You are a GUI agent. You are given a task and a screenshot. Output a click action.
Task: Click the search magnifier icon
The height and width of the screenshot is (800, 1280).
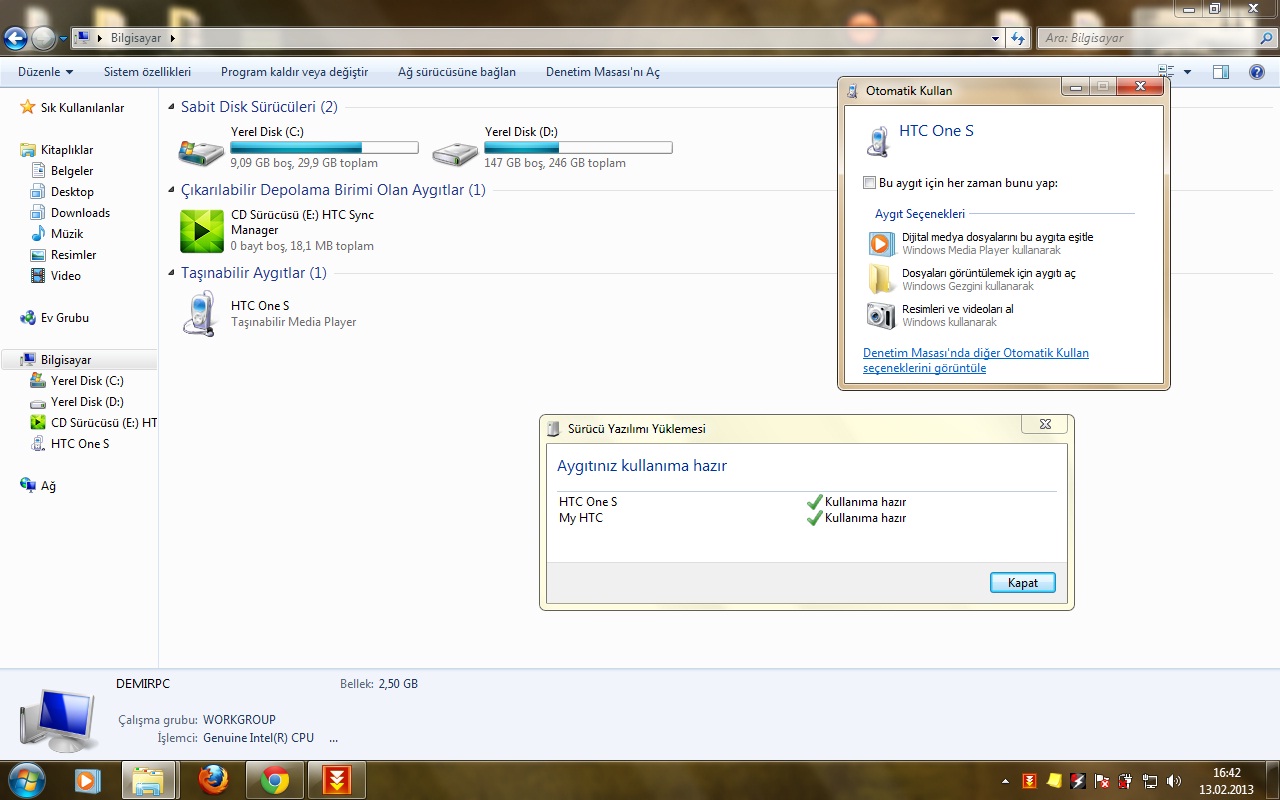[1265, 38]
